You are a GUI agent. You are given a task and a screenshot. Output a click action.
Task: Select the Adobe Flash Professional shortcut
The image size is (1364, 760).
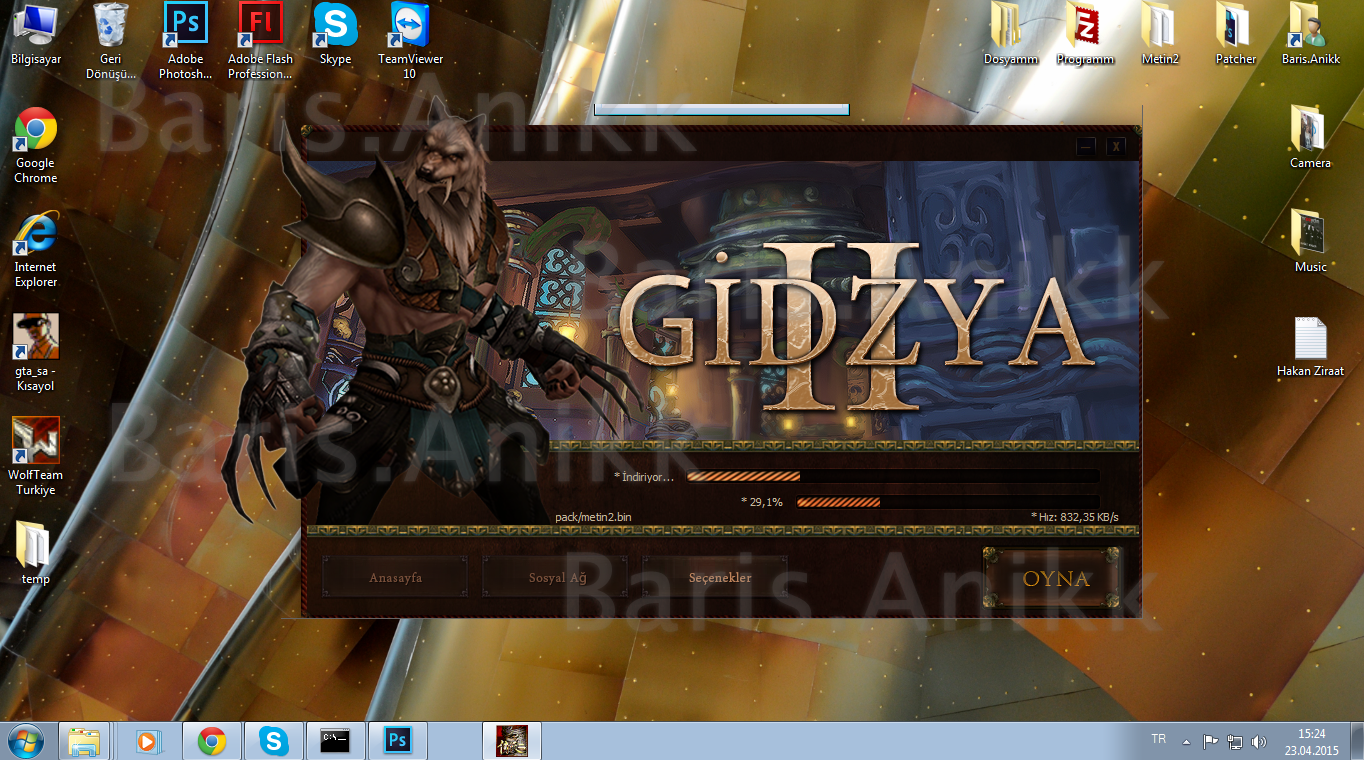(x=260, y=41)
